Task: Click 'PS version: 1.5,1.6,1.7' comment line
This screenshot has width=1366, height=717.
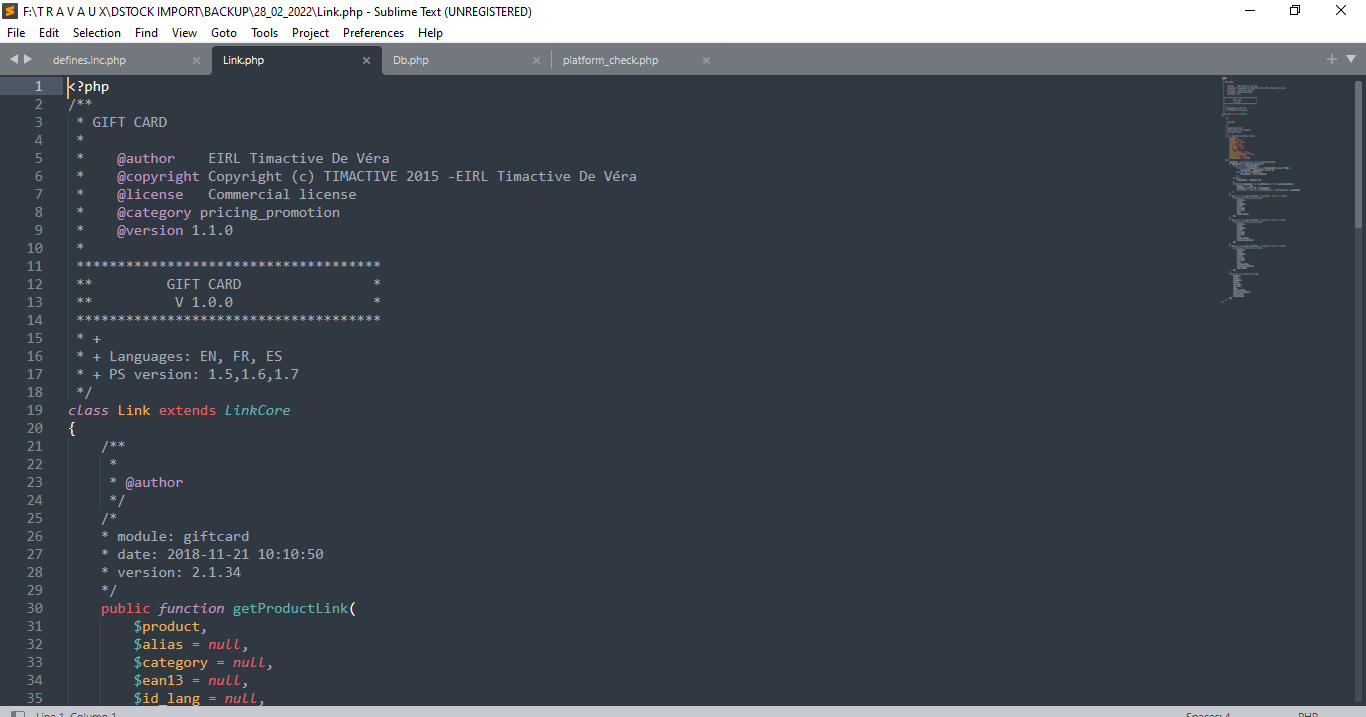Action: point(204,374)
